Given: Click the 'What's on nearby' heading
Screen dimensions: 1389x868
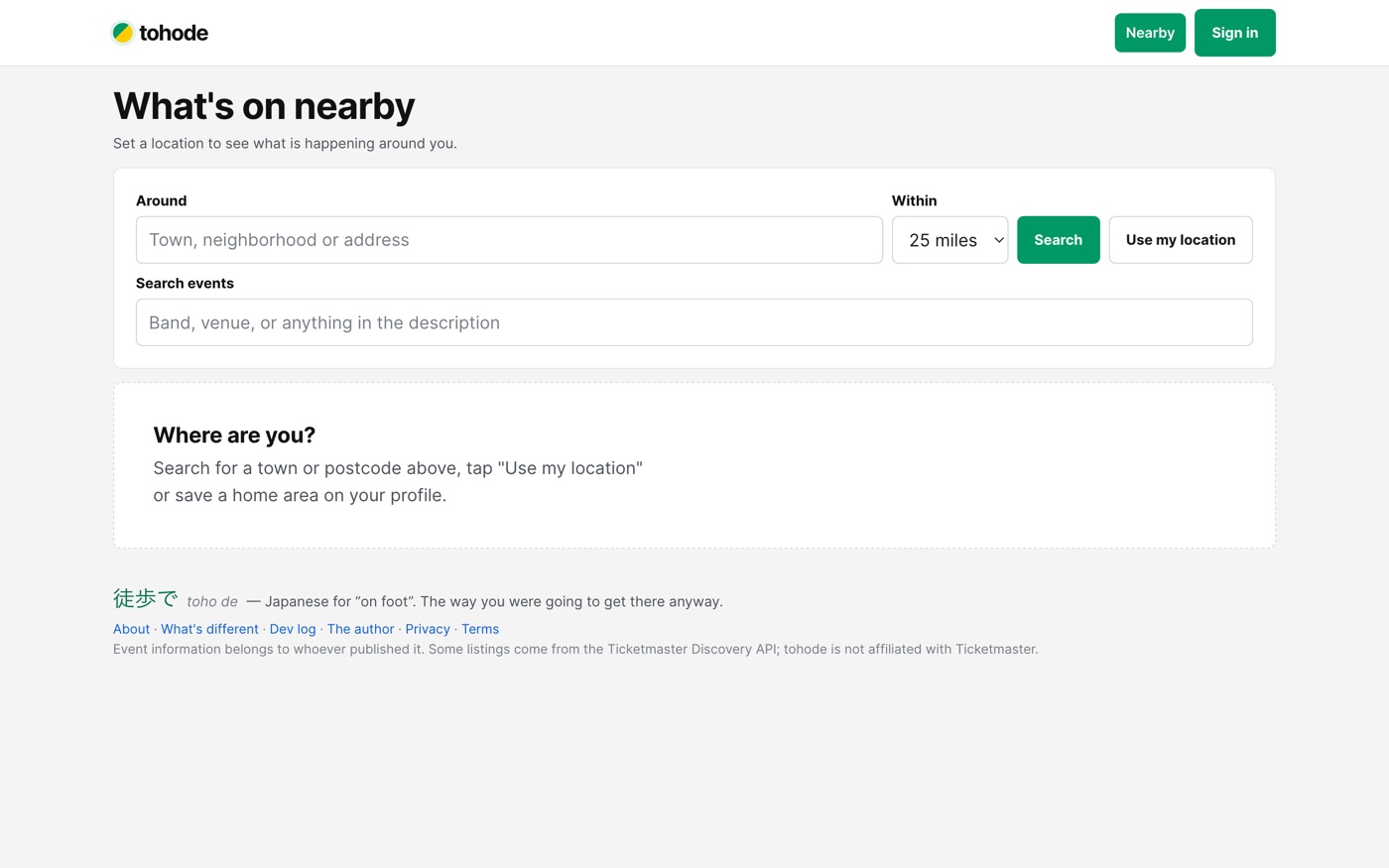Looking at the screenshot, I should click(264, 106).
